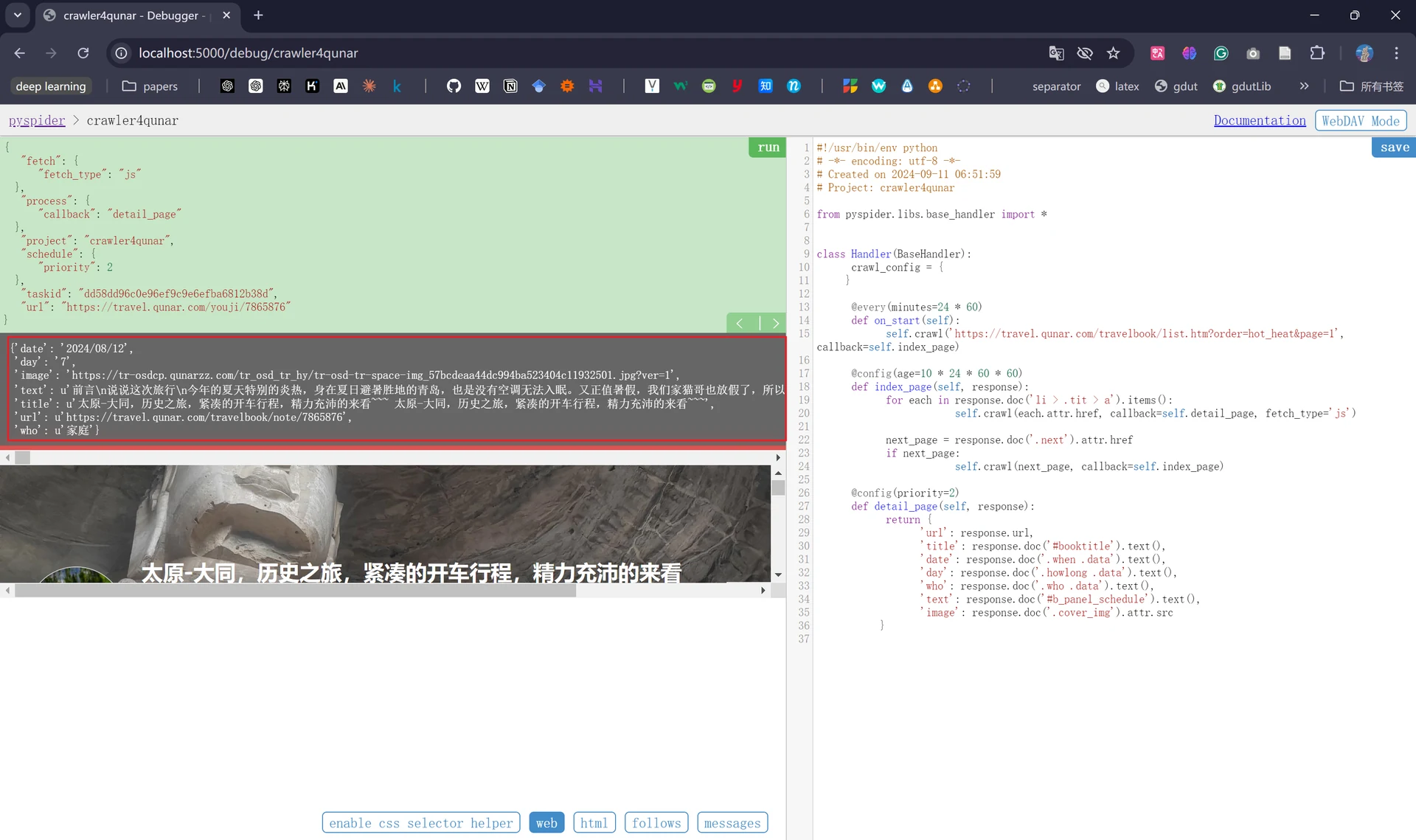Click web preview horizontal scrollbar
This screenshot has height=840, width=1416.
coord(295,590)
